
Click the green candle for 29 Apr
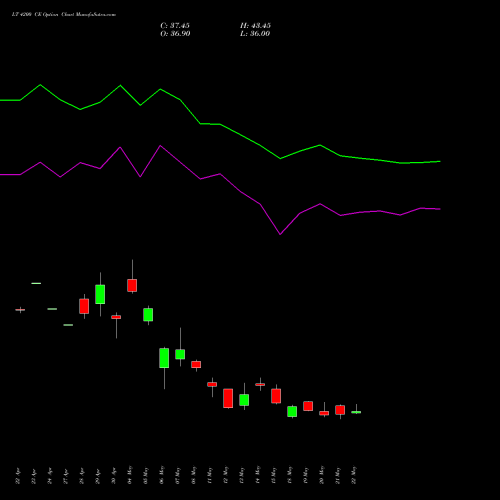pos(100,294)
